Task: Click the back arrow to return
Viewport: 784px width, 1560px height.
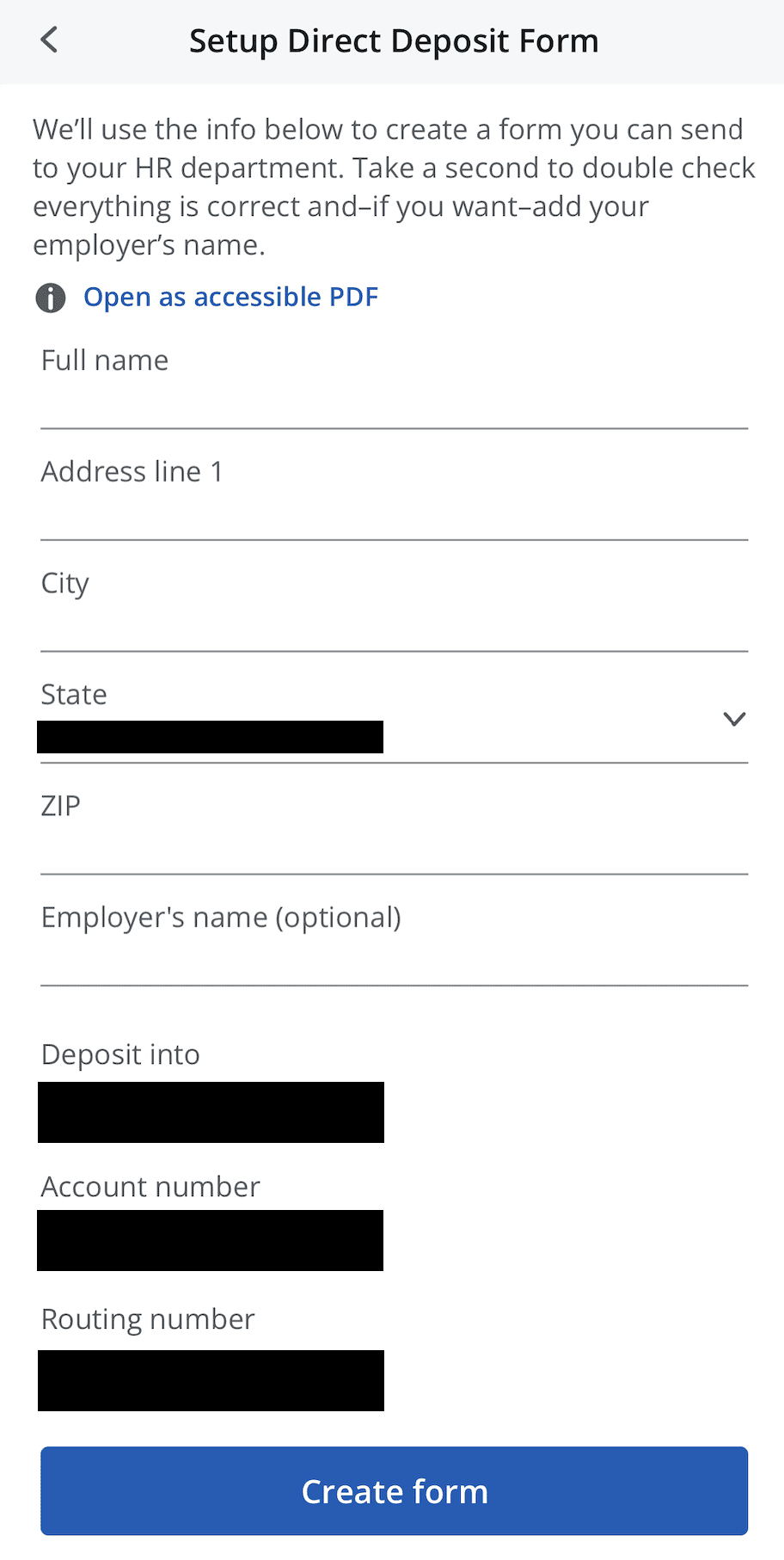Action: click(49, 40)
